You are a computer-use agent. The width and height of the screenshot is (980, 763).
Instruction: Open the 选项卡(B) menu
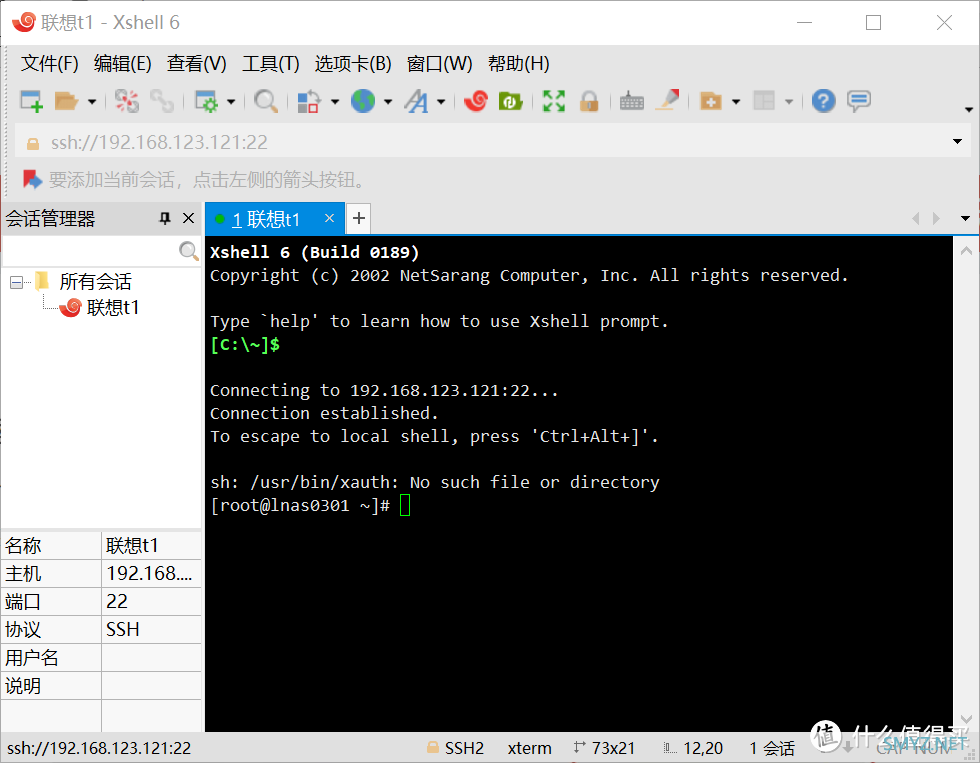point(353,63)
